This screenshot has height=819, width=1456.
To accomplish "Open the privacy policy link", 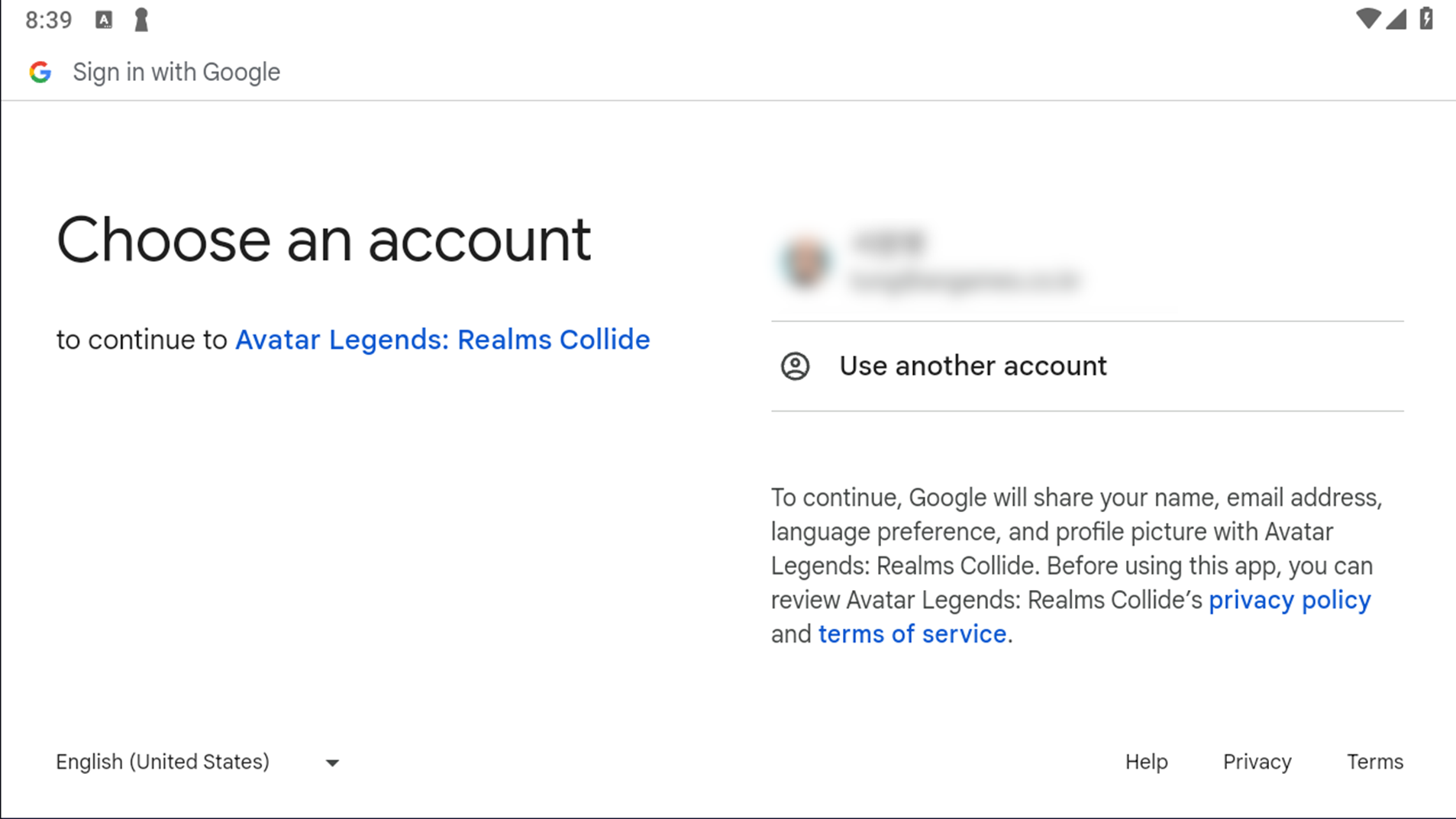I will click(1290, 600).
